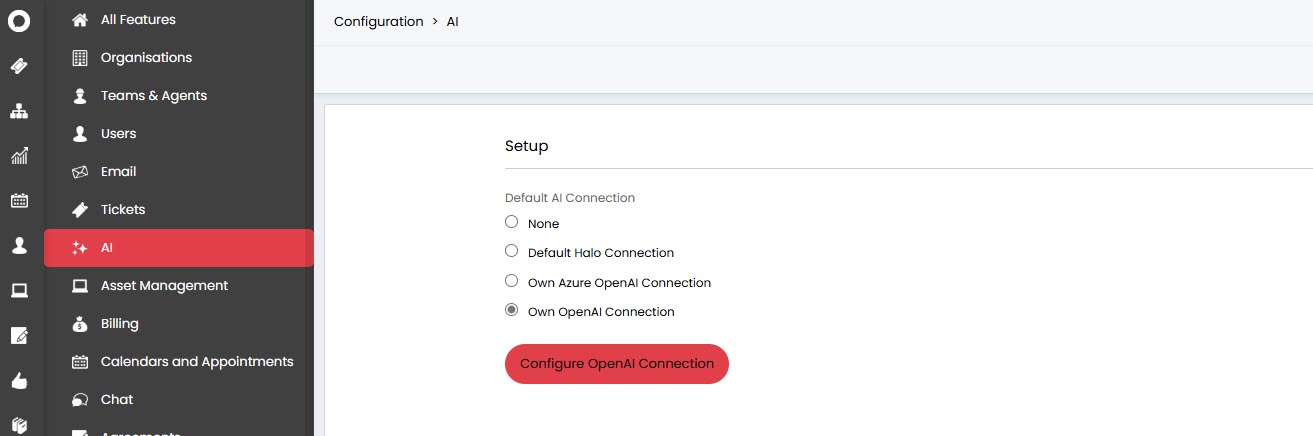Open the calendar icon in the left rail
The height and width of the screenshot is (436, 1313).
(19, 201)
